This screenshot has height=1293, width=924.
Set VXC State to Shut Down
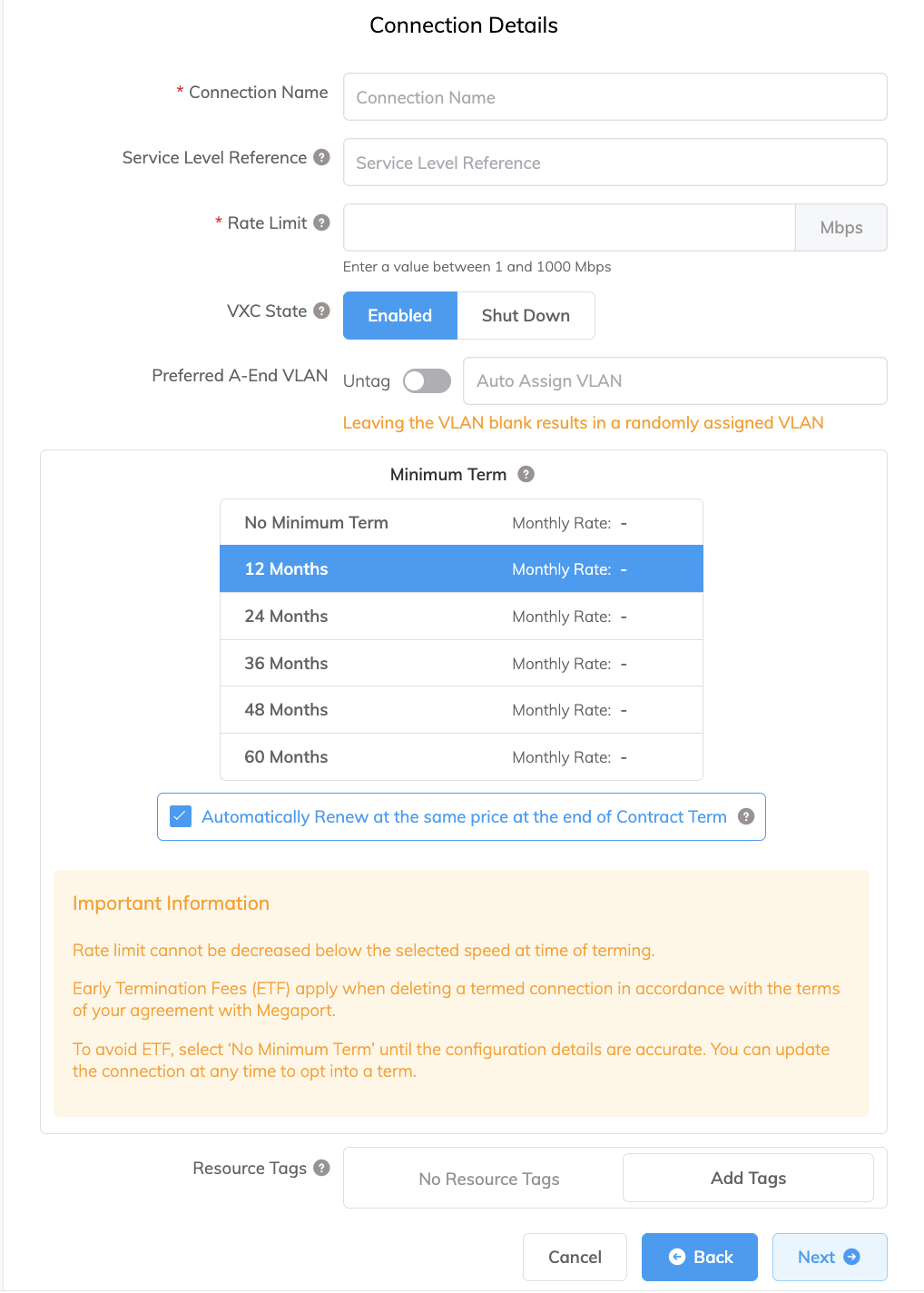(526, 315)
